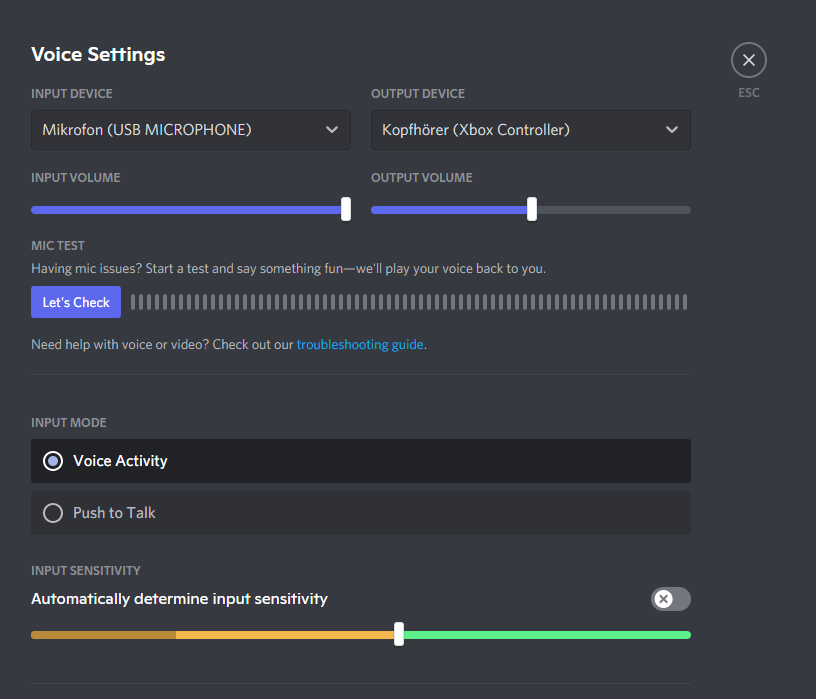Start mic test with Let's Check
Viewport: 816px width, 699px height.
pos(76,302)
